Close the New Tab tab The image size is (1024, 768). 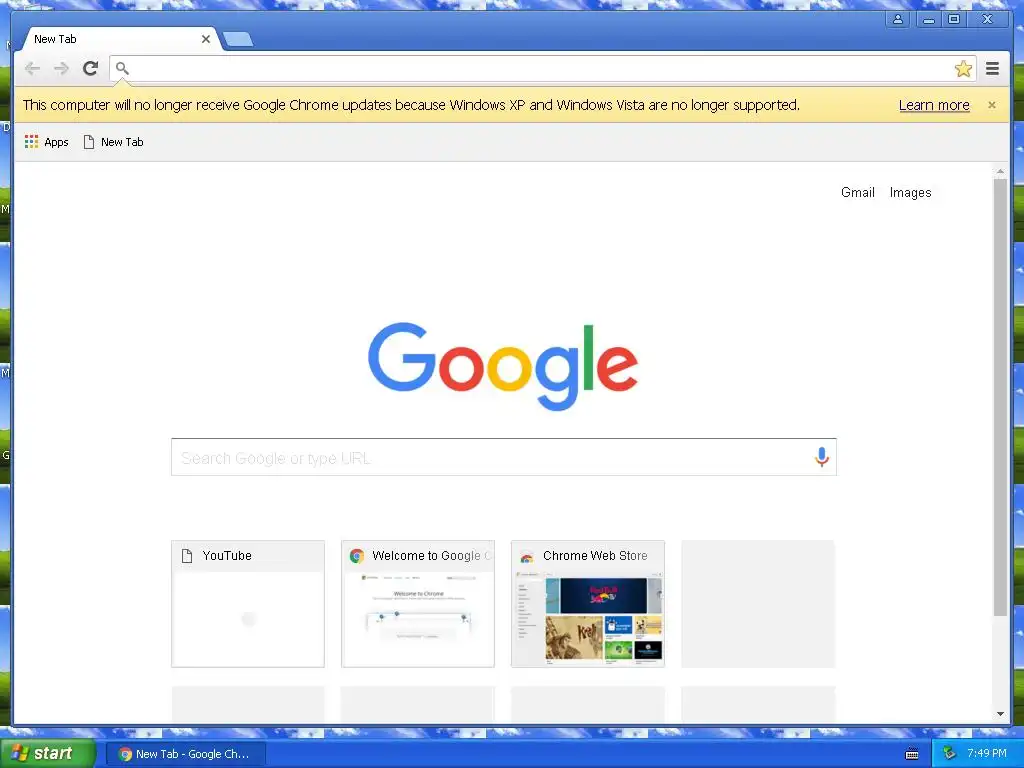click(x=206, y=39)
